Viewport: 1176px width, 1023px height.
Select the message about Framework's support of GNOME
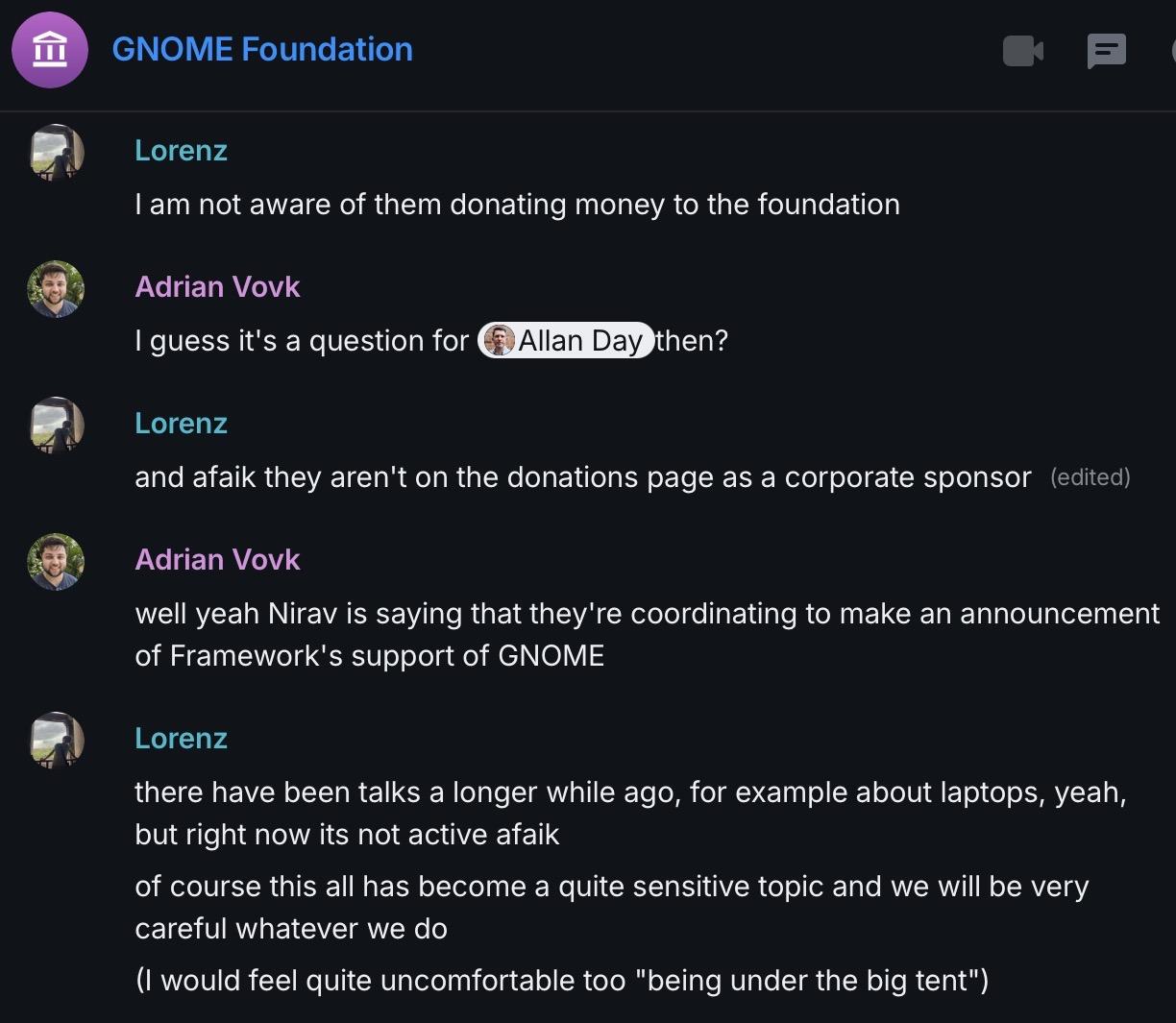tap(646, 634)
